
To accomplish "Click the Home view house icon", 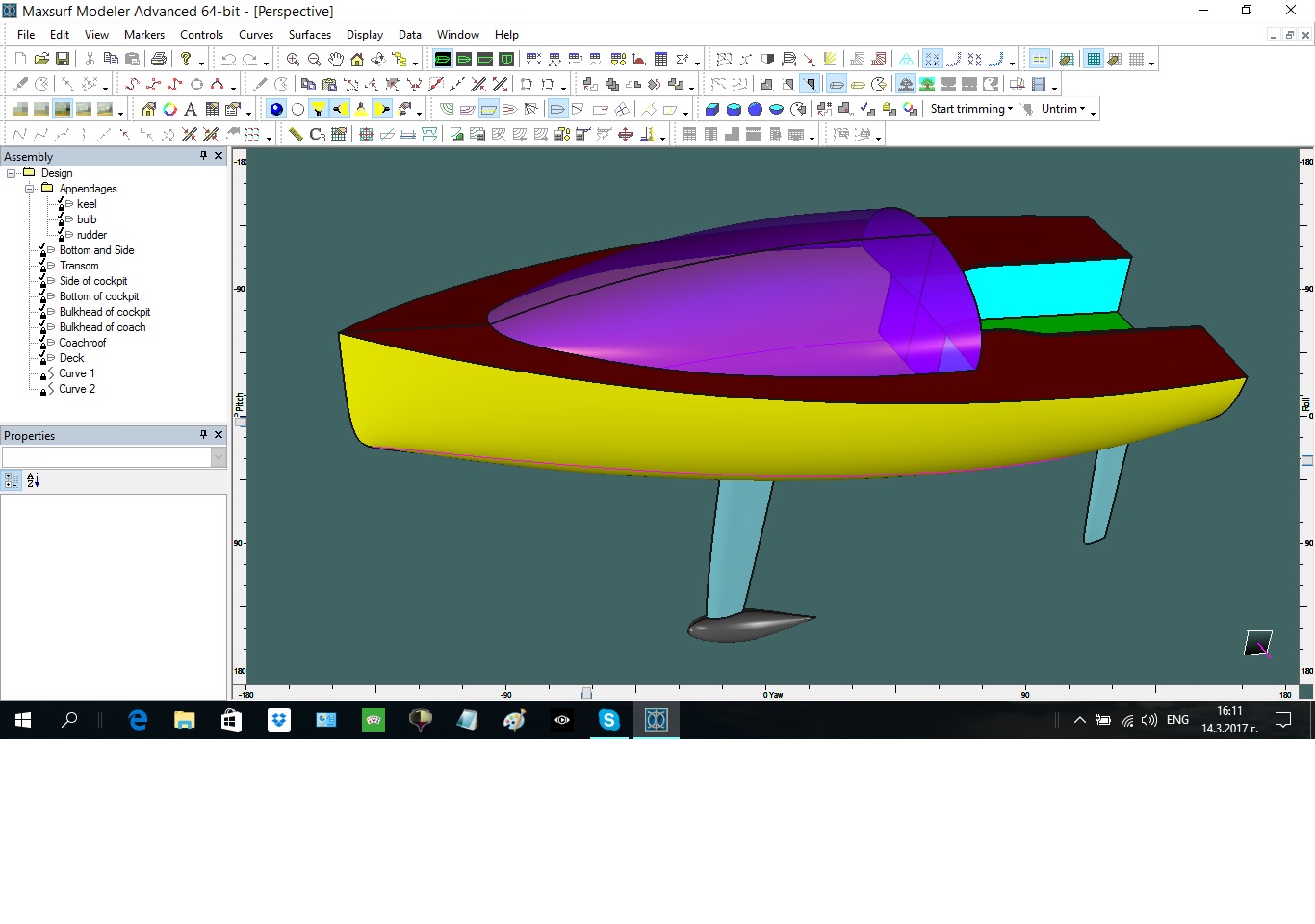I will (x=356, y=60).
